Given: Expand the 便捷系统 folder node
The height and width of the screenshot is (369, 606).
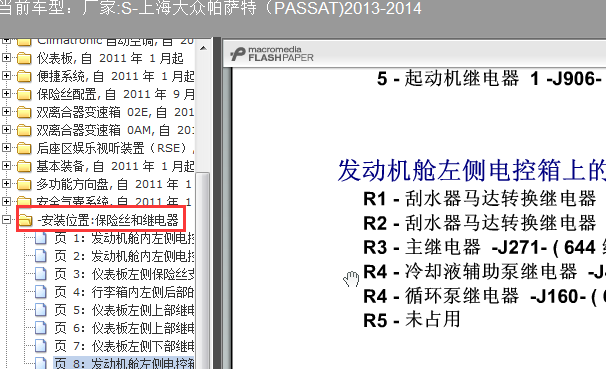Looking at the screenshot, I should (x=6, y=76).
